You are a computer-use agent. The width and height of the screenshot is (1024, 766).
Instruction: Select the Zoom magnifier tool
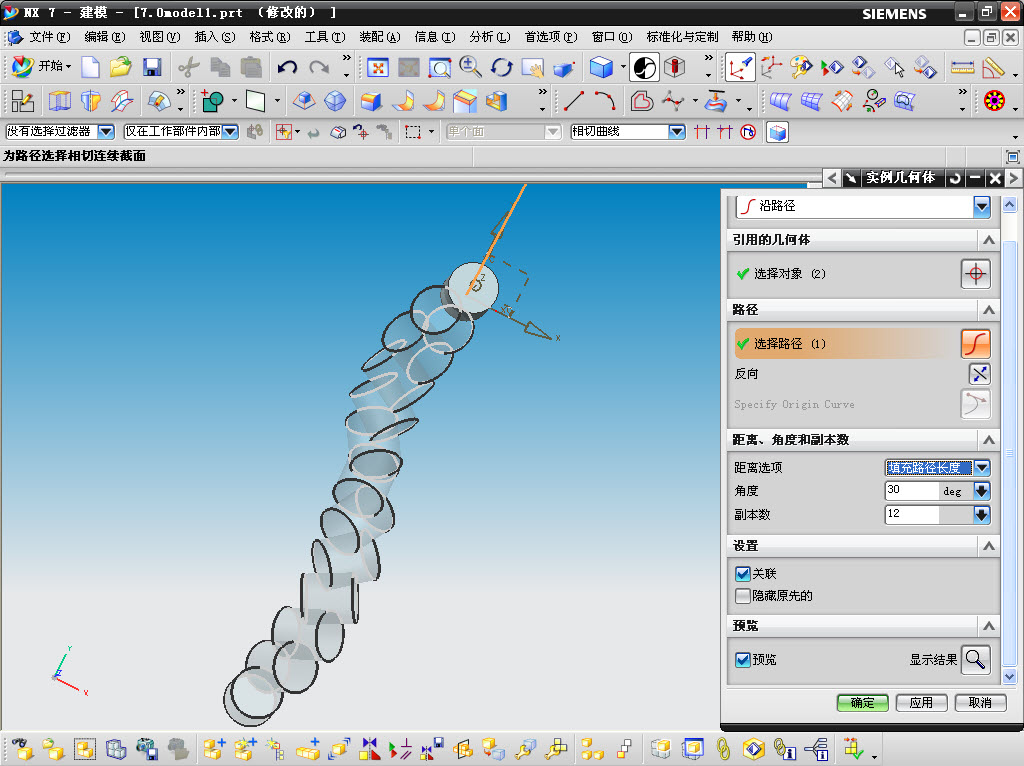470,67
